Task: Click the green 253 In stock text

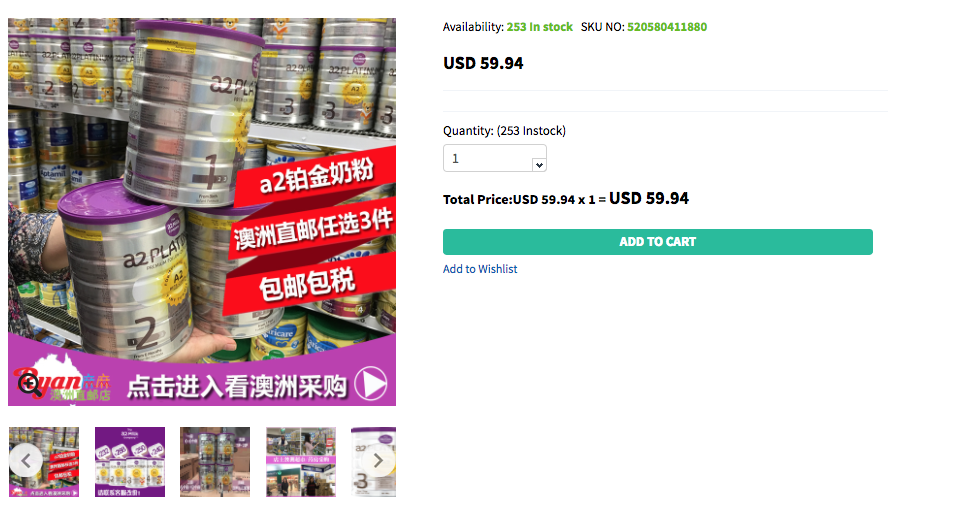Action: point(539,27)
